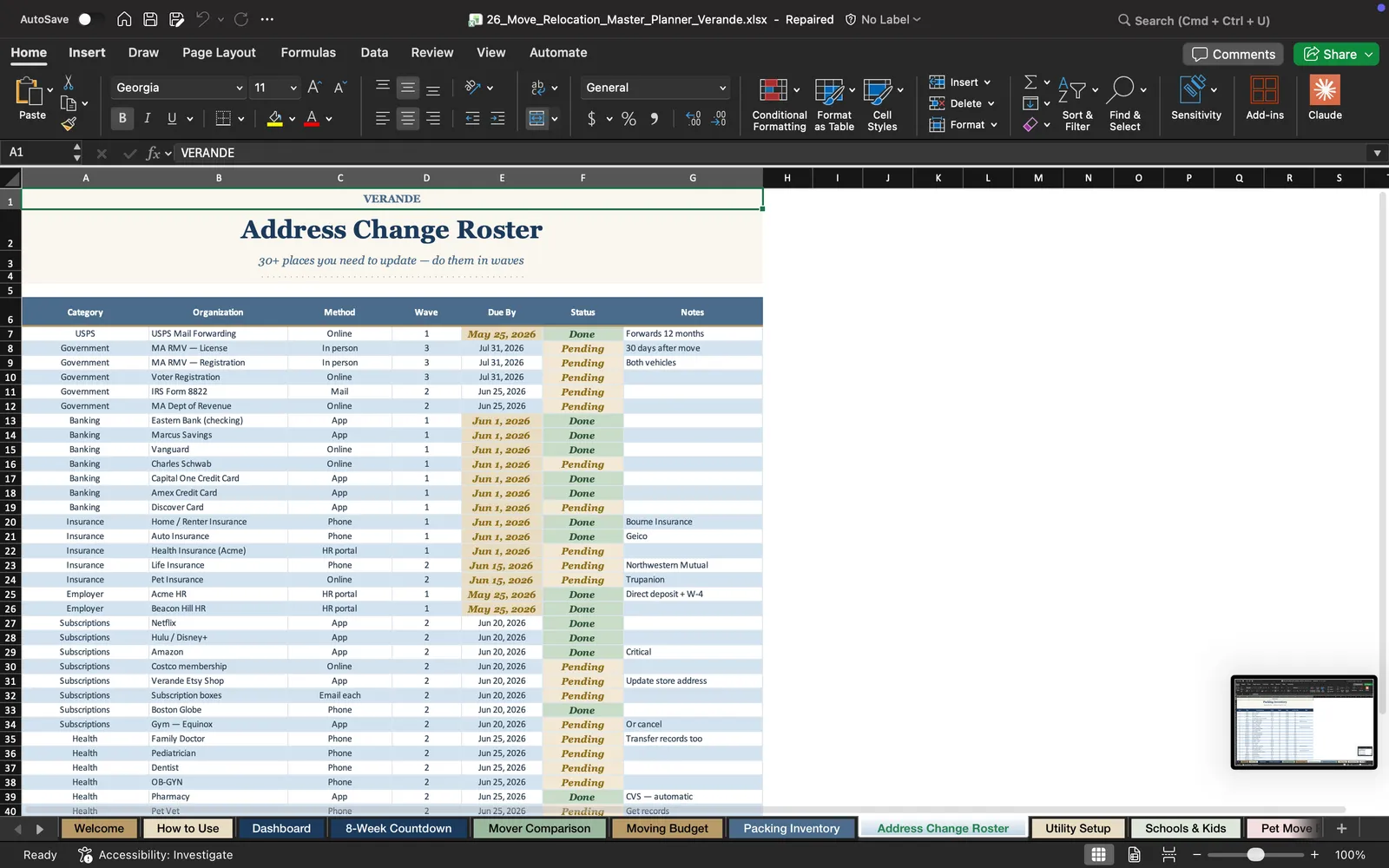
Task: Open the Formulas ribbon tab
Action: 308,52
